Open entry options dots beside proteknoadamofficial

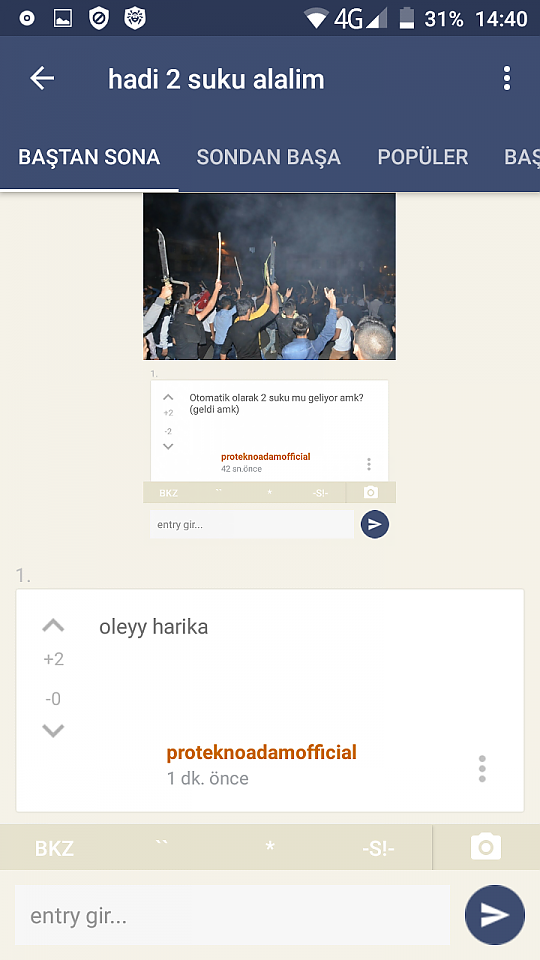pyautogui.click(x=482, y=768)
